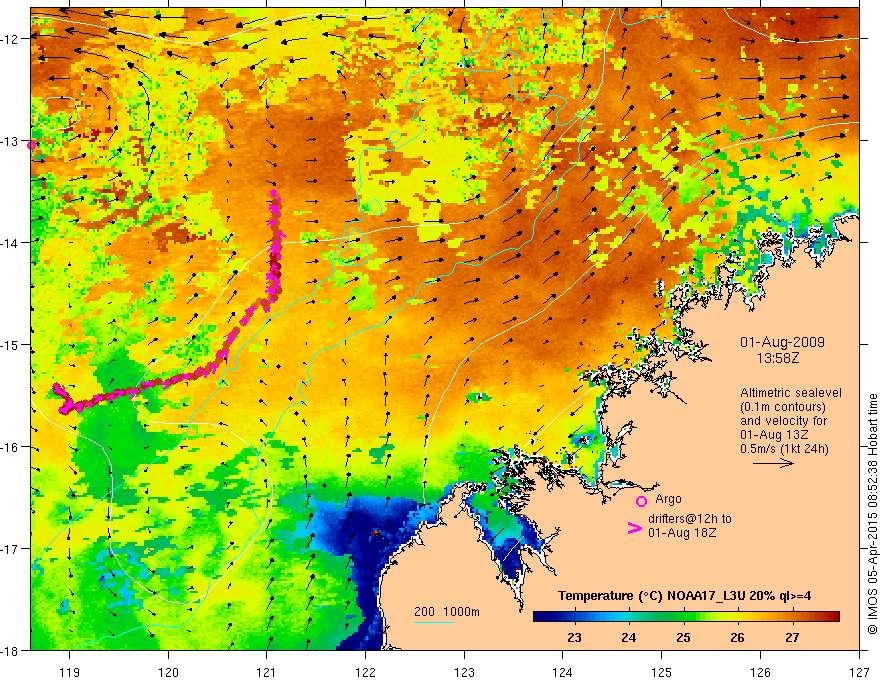Click latitude axis label -12
The image size is (880, 680).
(x=10, y=39)
